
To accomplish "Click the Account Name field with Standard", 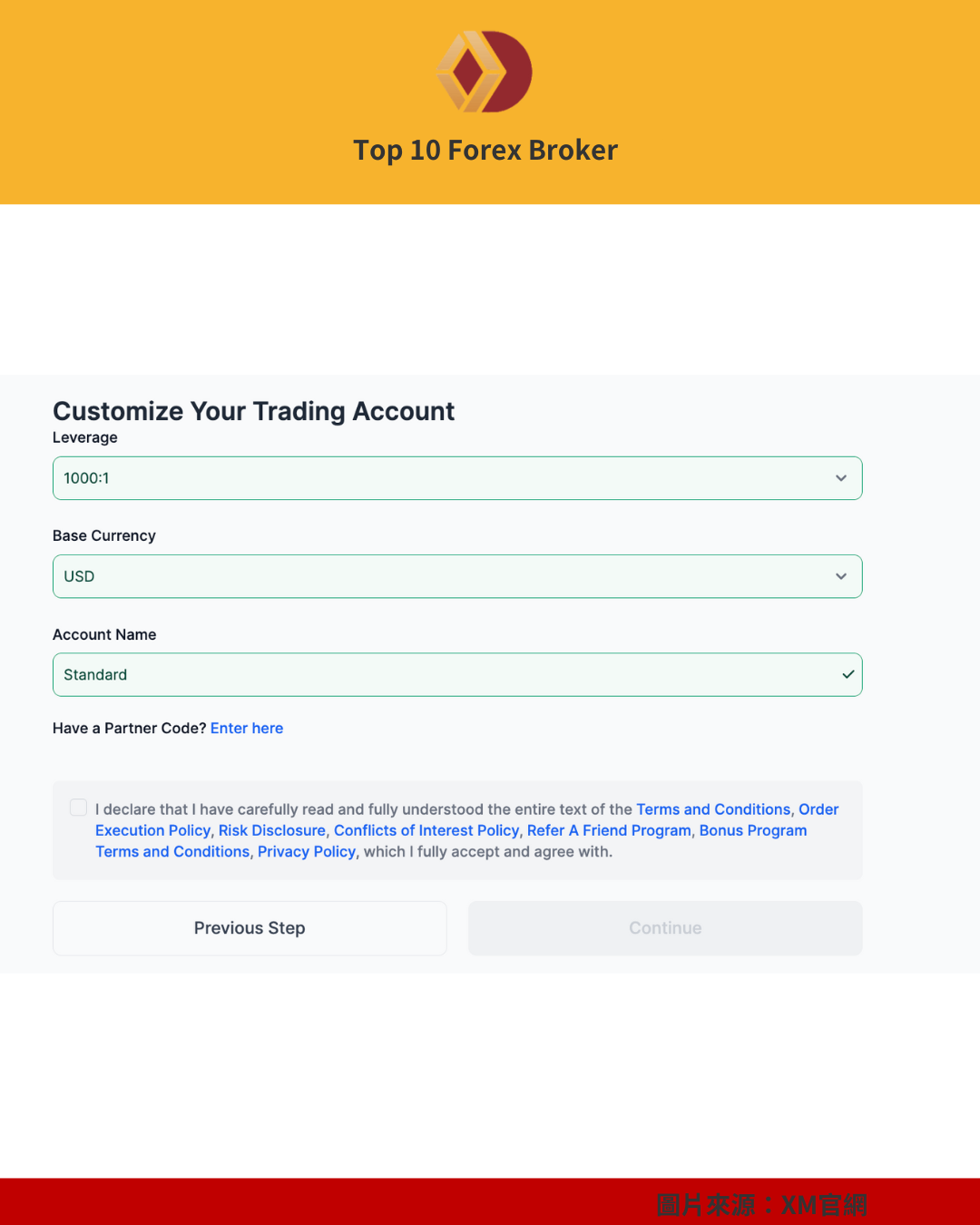I will tap(457, 674).
